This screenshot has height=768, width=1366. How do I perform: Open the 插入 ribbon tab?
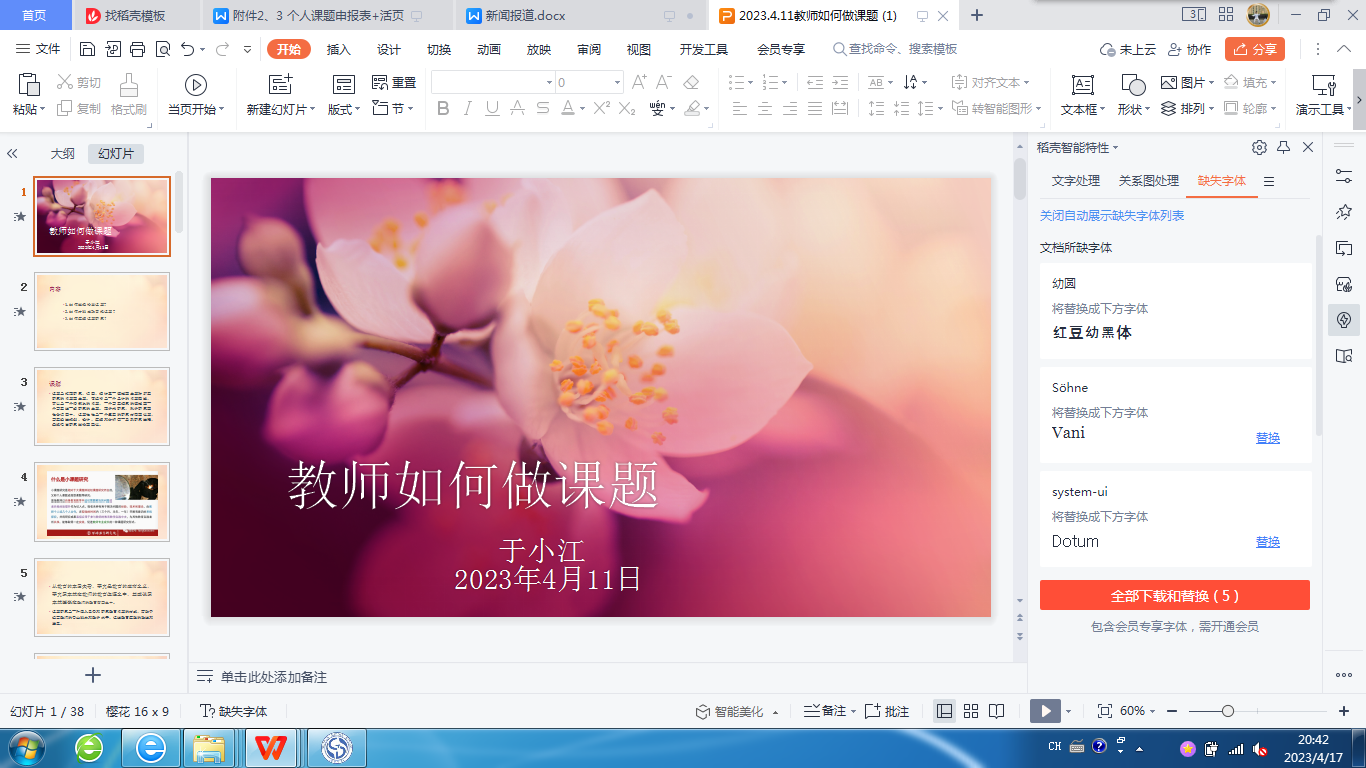coord(339,50)
